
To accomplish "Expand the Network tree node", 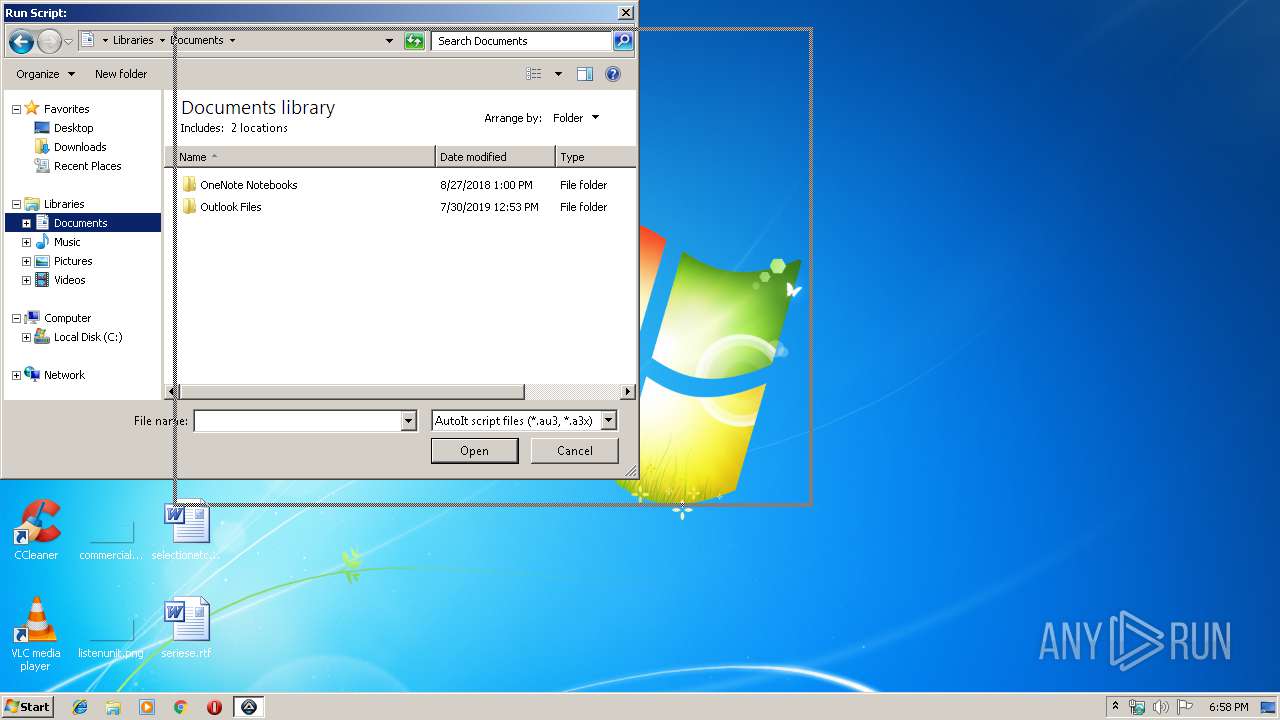I will pos(16,375).
